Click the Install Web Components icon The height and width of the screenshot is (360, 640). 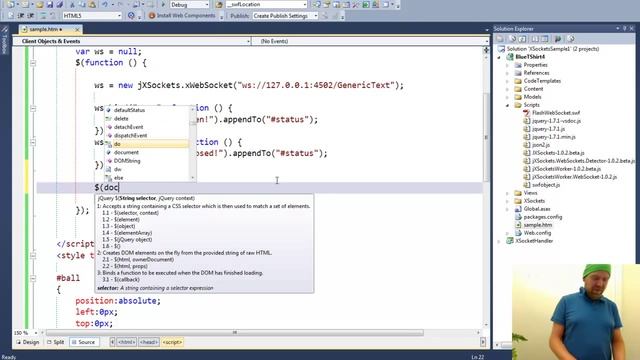[x=152, y=16]
